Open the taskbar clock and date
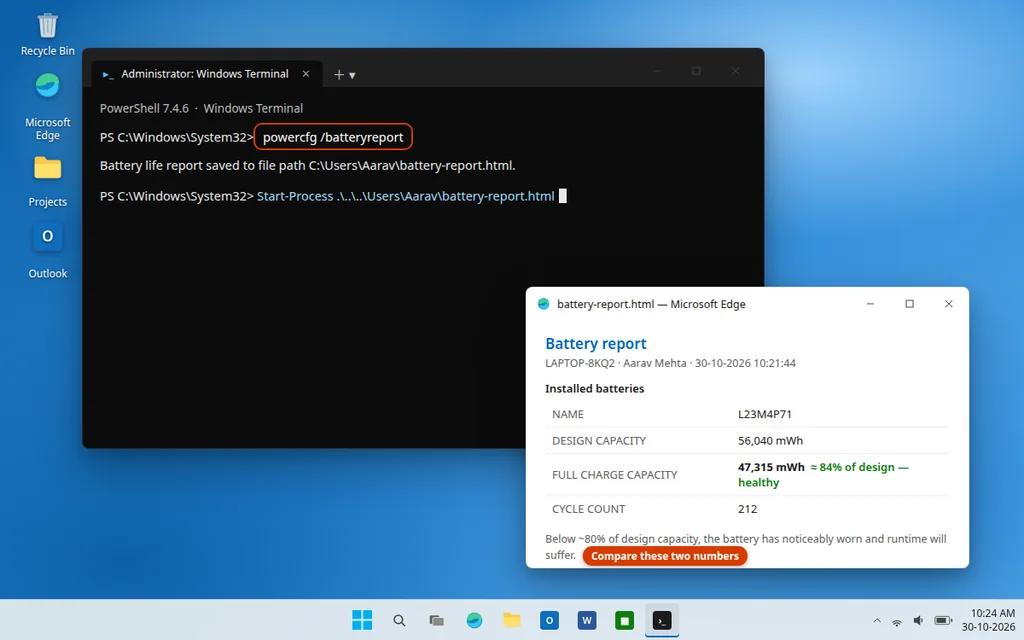The image size is (1024, 640). 988,620
